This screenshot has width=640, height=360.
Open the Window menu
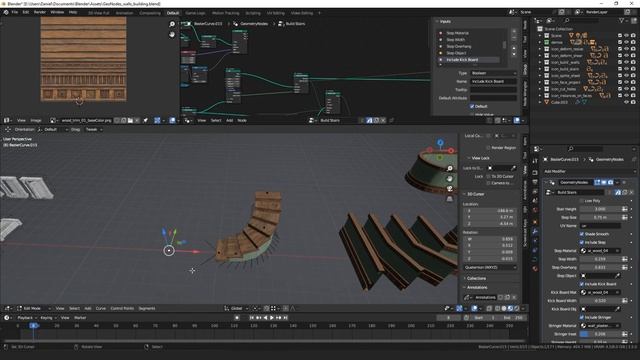[x=57, y=12]
